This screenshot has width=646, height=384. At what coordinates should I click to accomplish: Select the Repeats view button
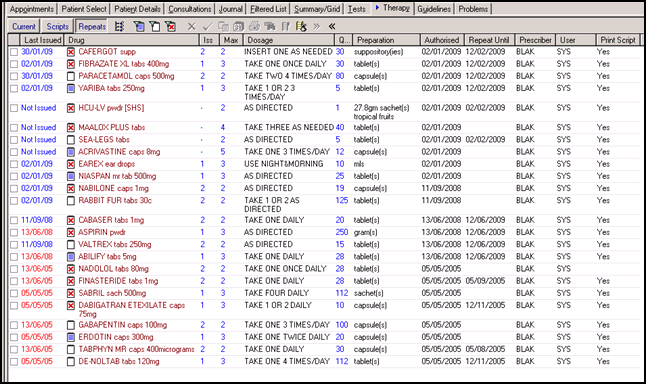[x=92, y=26]
